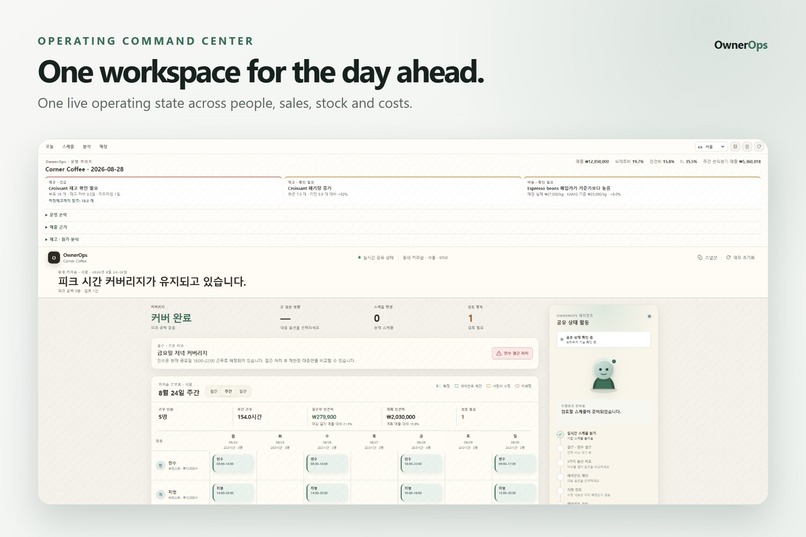Click the ₩12,850,000 sales figure in the header
The height and width of the screenshot is (537, 806).
tap(596, 161)
